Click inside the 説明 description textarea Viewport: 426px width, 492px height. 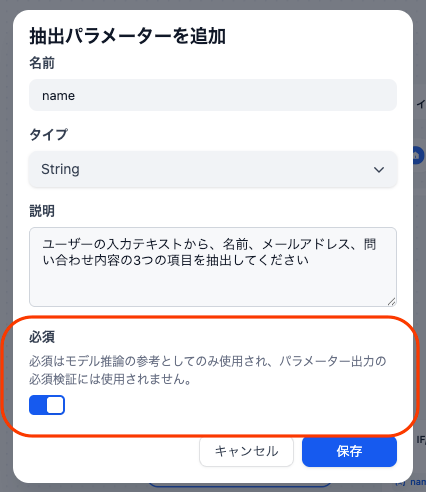213,267
